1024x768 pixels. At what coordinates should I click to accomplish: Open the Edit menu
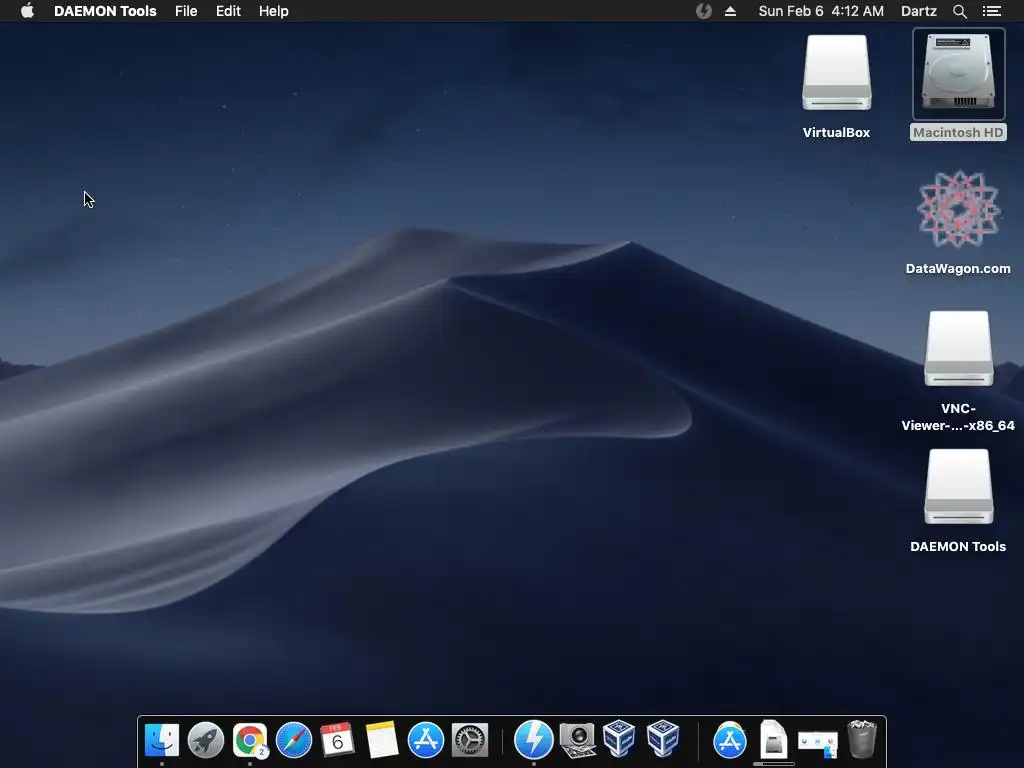(x=228, y=11)
